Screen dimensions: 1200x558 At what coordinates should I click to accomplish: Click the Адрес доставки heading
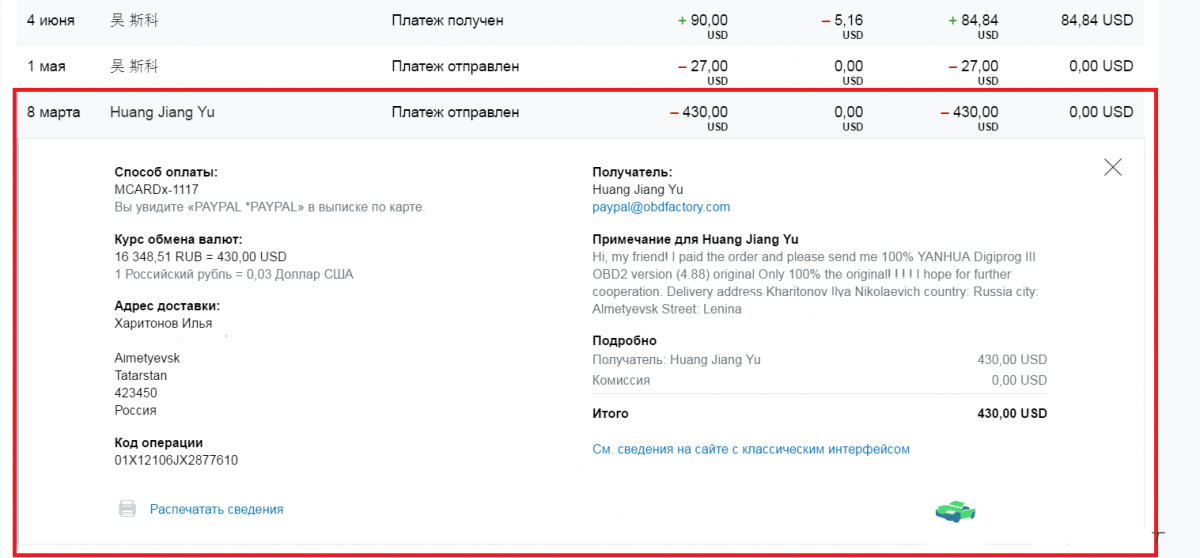(167, 306)
